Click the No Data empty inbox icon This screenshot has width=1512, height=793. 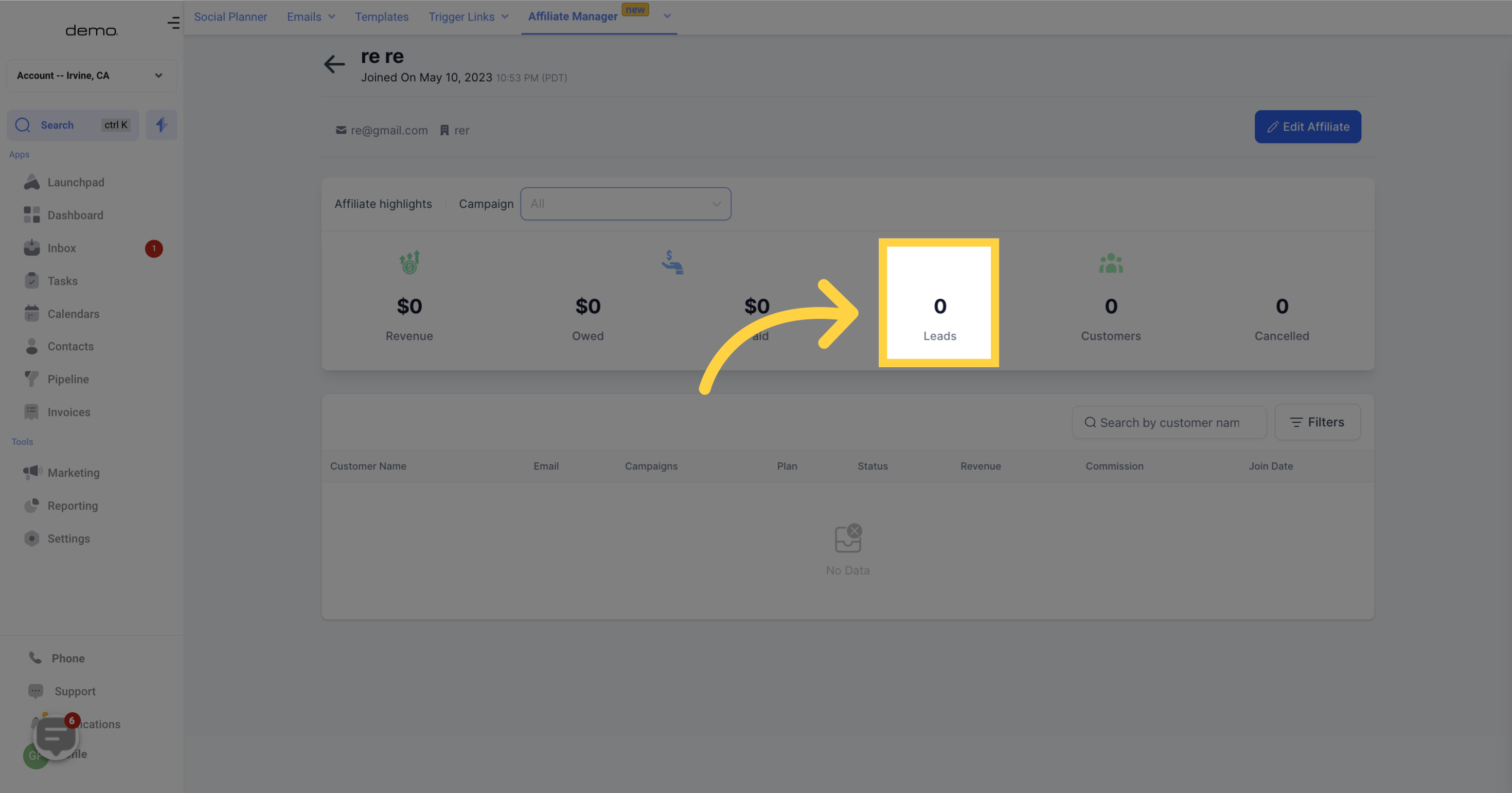848,538
